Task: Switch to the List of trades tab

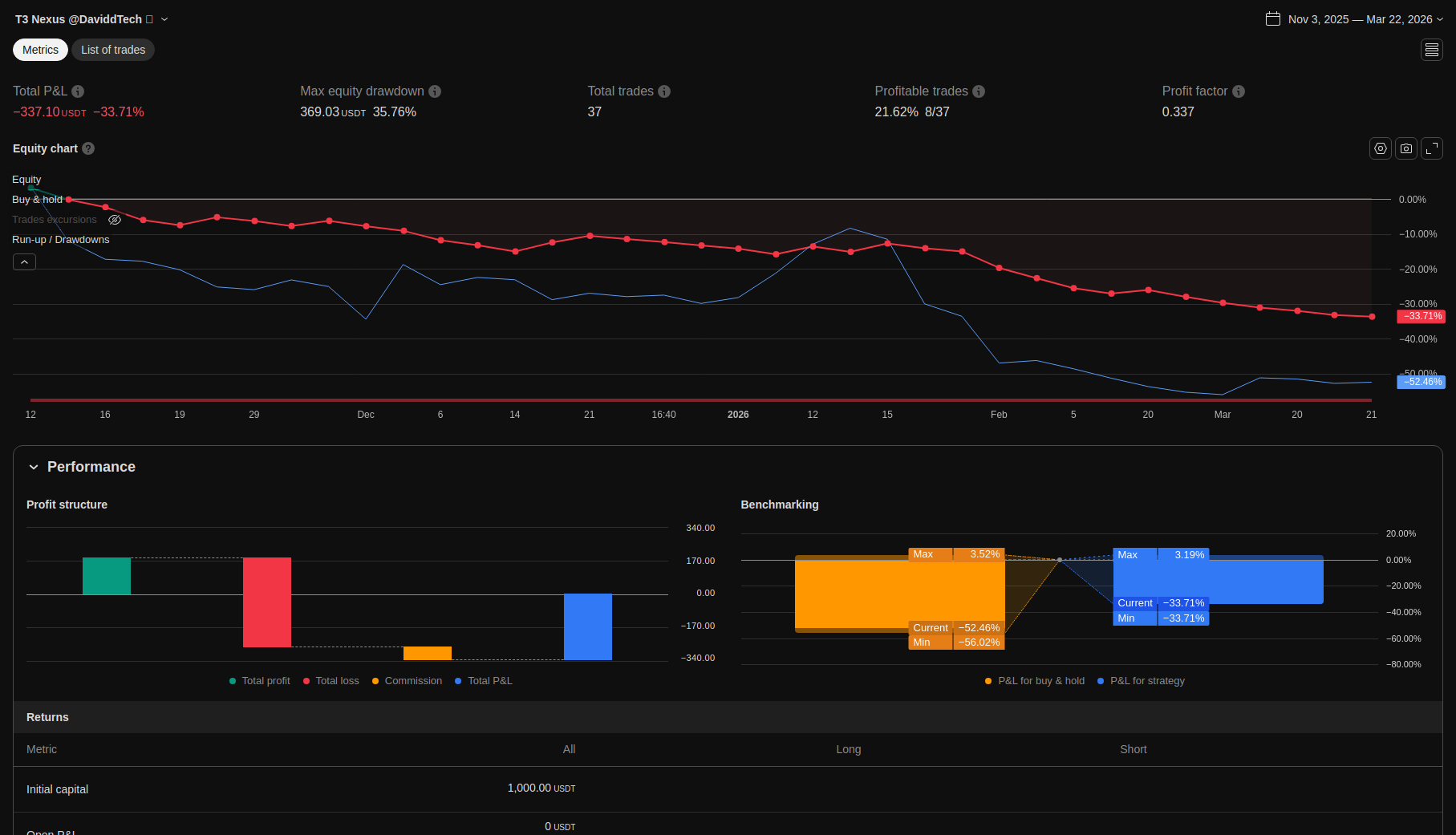Action: (x=113, y=50)
